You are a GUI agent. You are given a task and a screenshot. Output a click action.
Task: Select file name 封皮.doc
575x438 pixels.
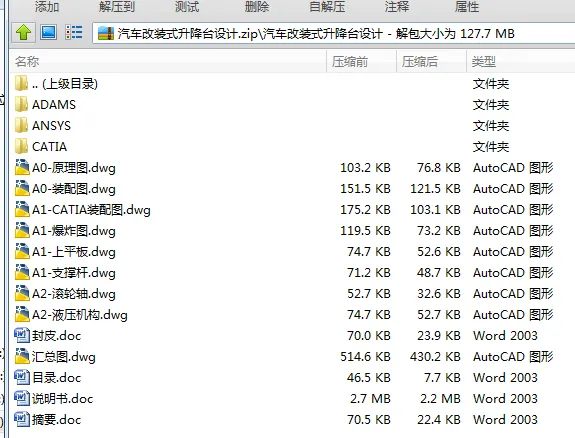coord(56,335)
